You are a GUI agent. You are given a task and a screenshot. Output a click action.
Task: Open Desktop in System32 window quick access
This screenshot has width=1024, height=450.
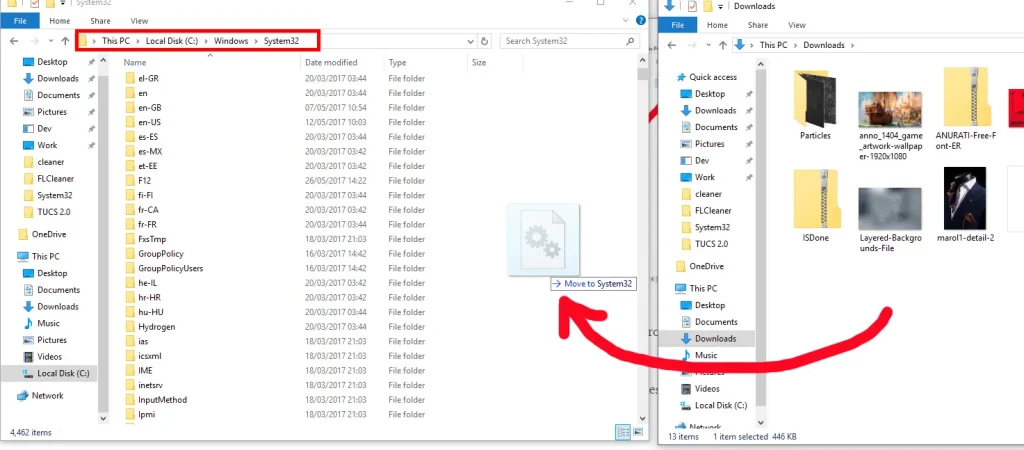(52, 62)
